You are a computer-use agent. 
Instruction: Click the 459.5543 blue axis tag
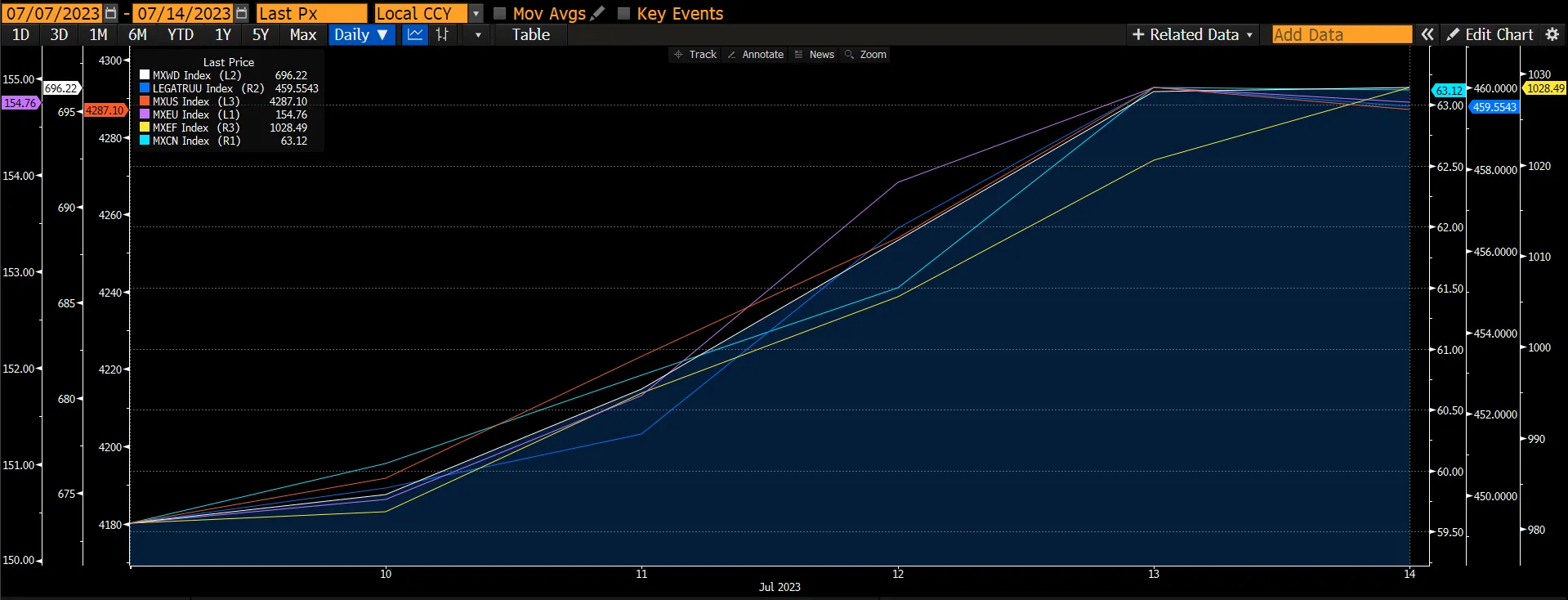pos(1494,107)
